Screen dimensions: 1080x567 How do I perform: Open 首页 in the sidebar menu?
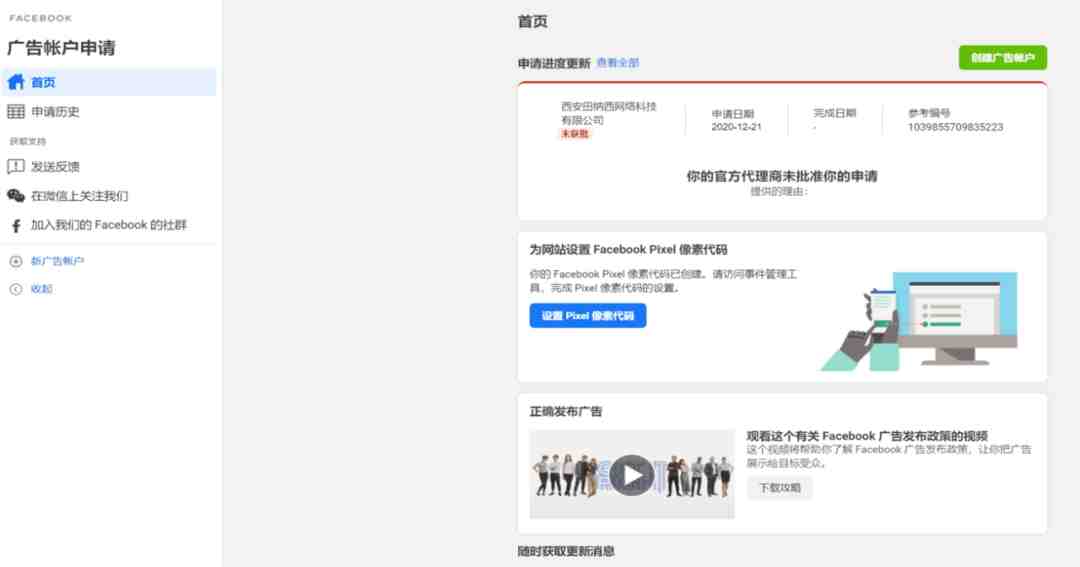[x=109, y=82]
